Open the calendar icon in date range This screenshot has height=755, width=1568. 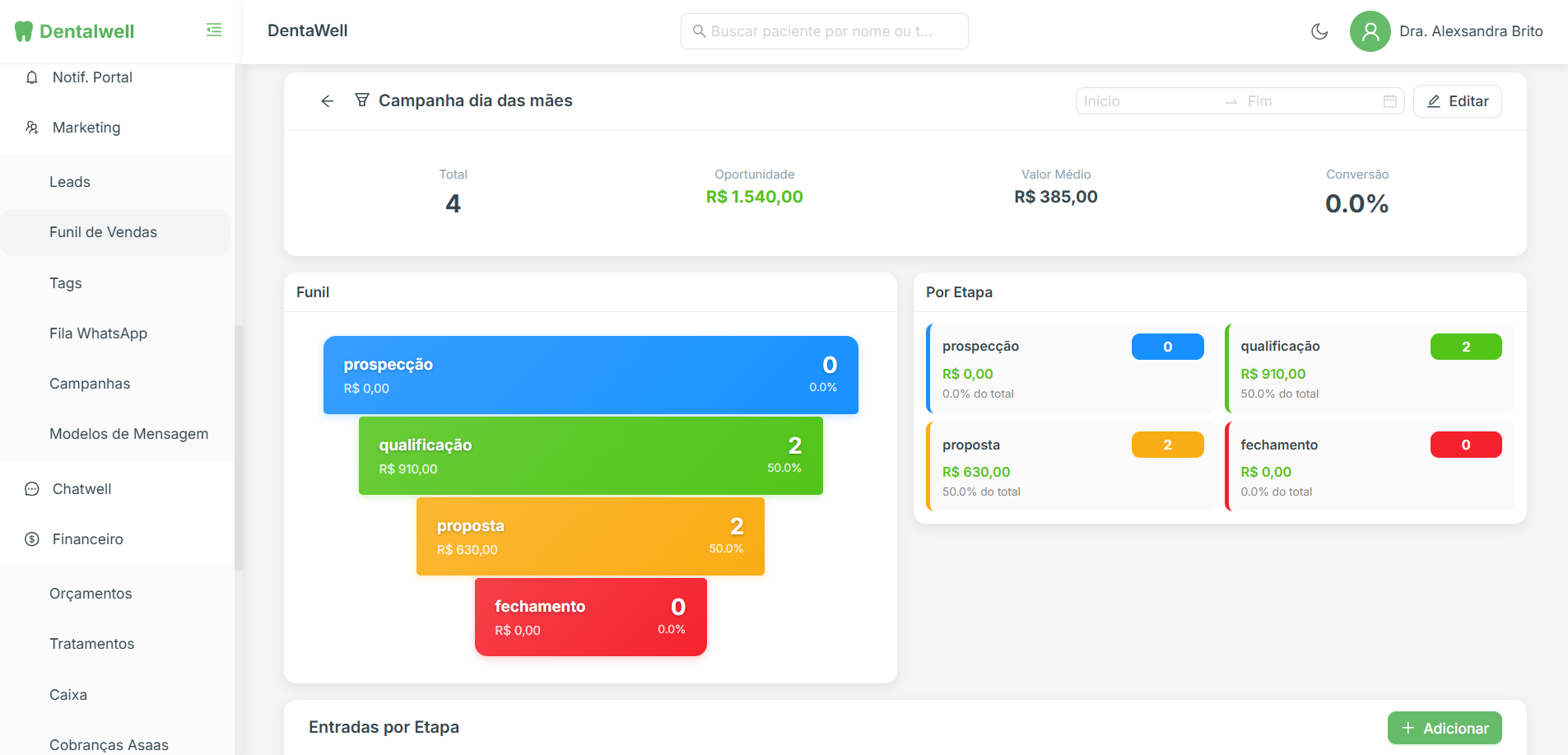coord(1390,101)
